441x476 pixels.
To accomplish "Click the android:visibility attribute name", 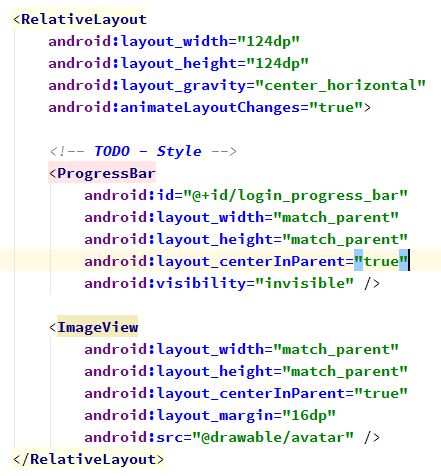I will (165, 283).
